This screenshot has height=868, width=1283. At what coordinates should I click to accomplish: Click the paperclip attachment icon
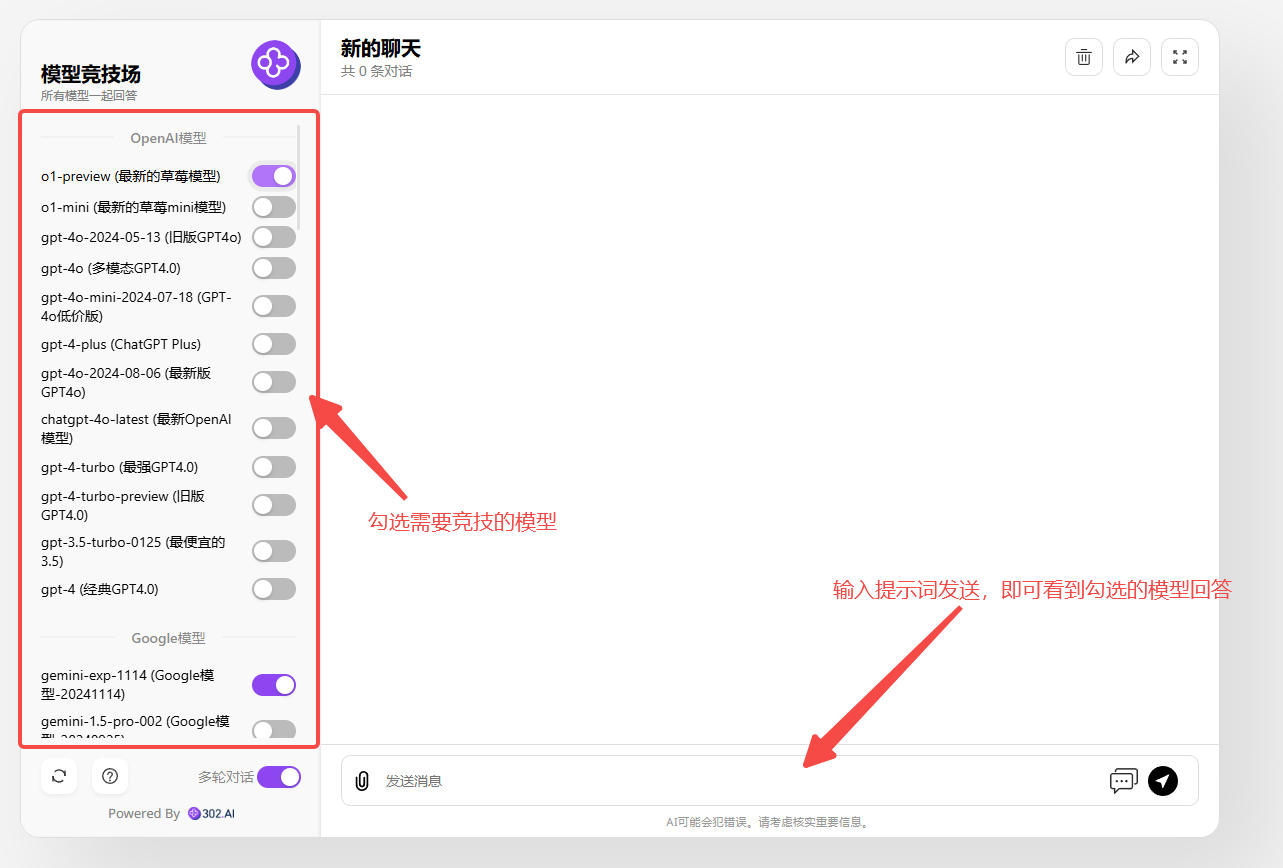pyautogui.click(x=362, y=781)
